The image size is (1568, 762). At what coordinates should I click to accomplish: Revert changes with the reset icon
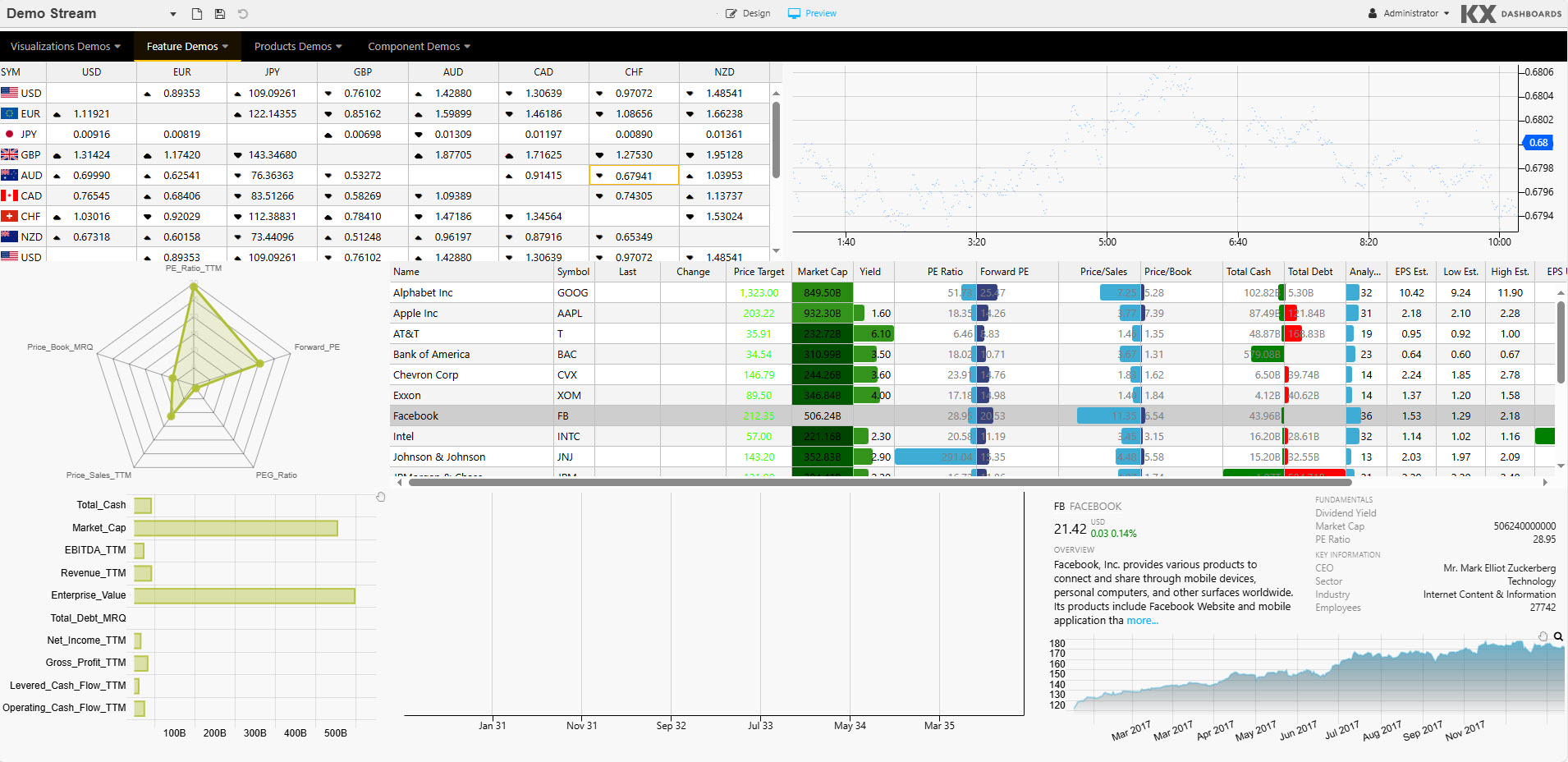[x=242, y=13]
